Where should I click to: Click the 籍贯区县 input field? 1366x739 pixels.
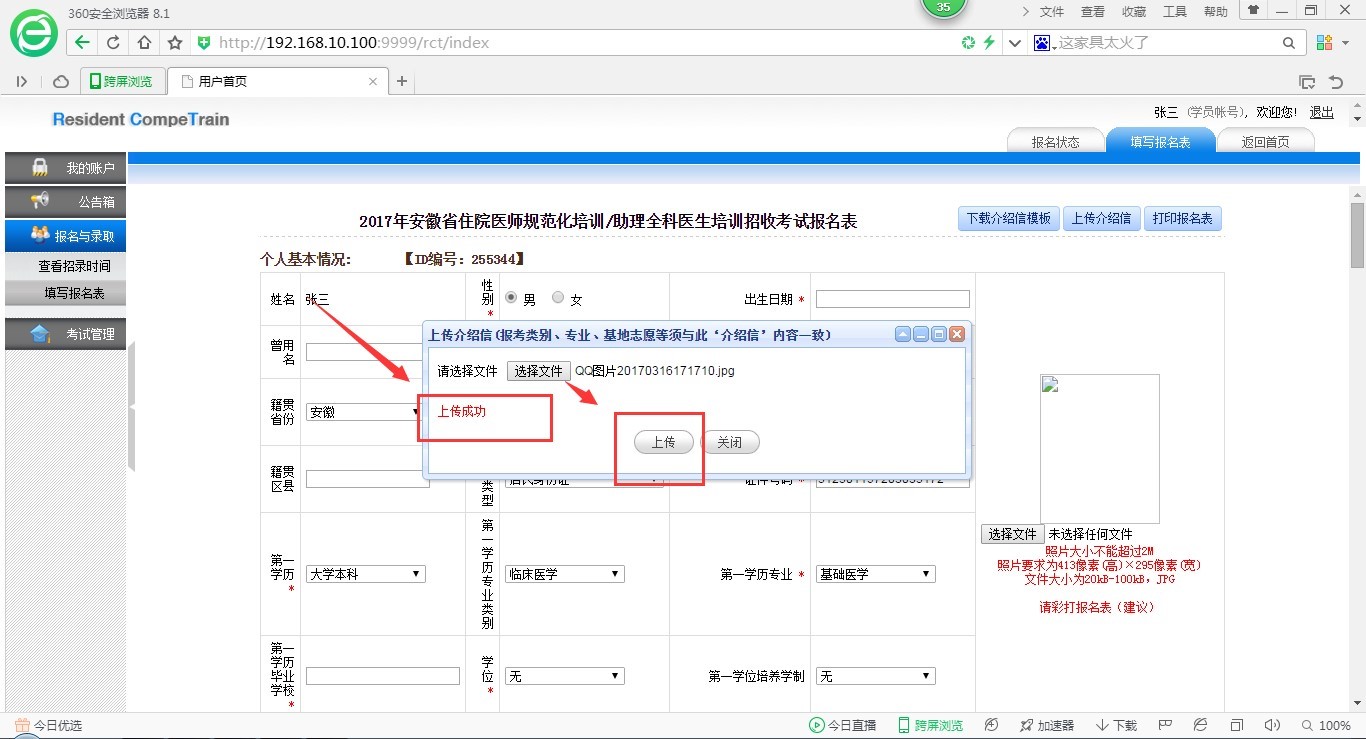point(367,479)
